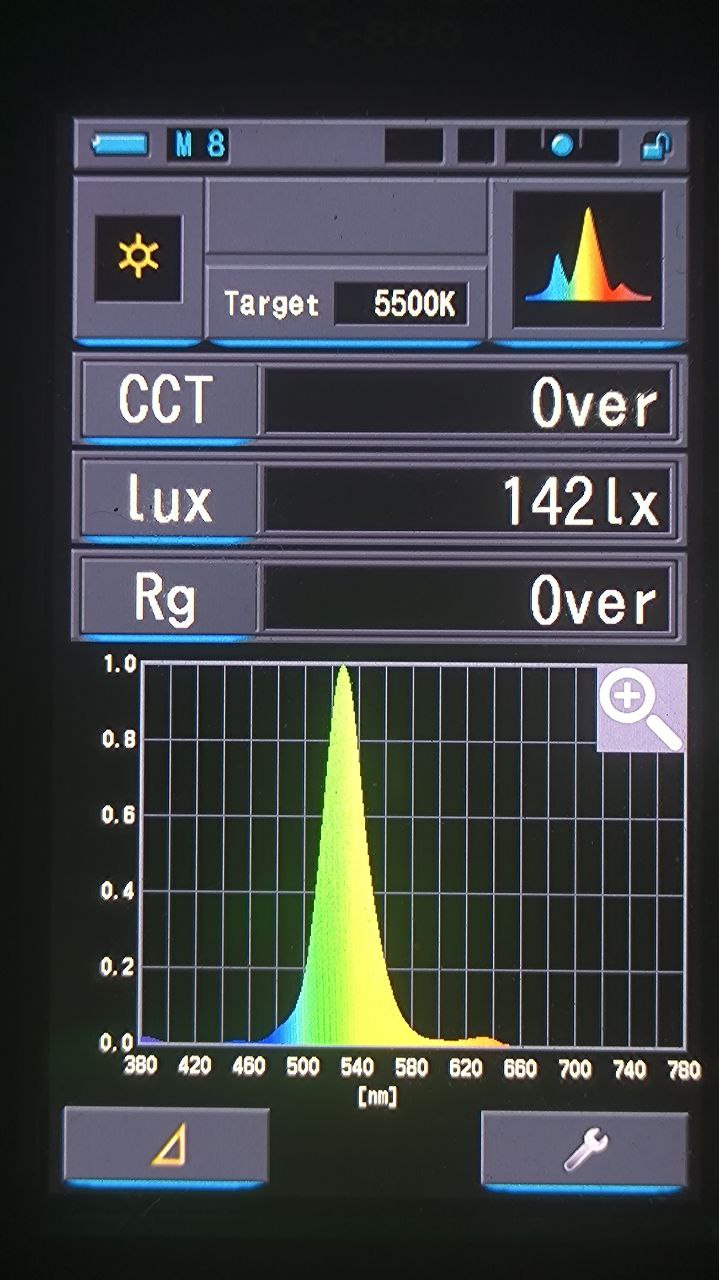Image resolution: width=719 pixels, height=1280 pixels.
Task: Tap the CCT Over reading field
Action: [468, 402]
